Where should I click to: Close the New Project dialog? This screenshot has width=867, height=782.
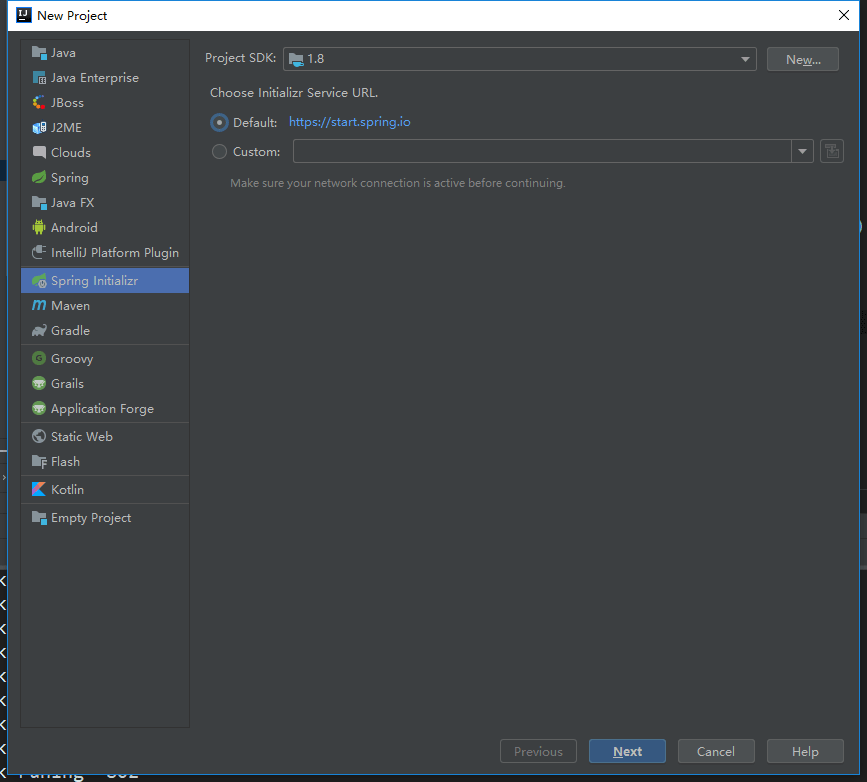click(x=843, y=15)
